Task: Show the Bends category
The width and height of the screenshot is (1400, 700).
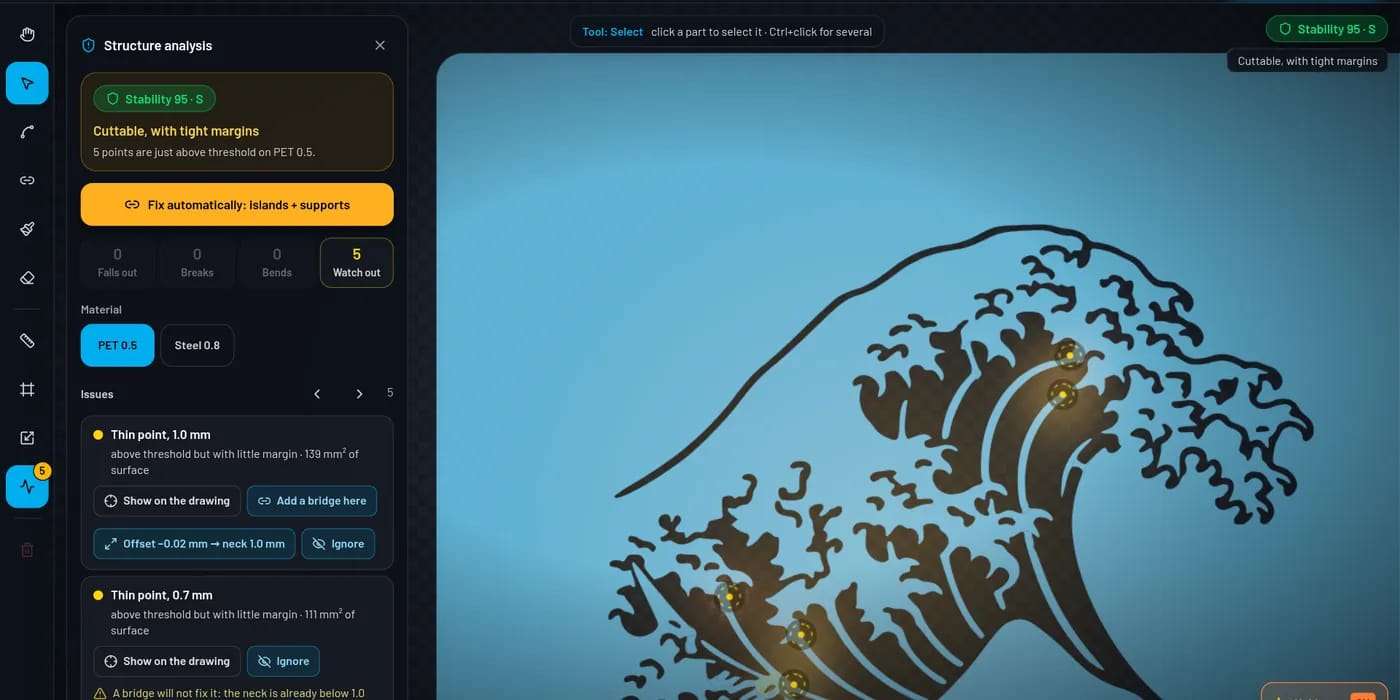Action: click(277, 263)
